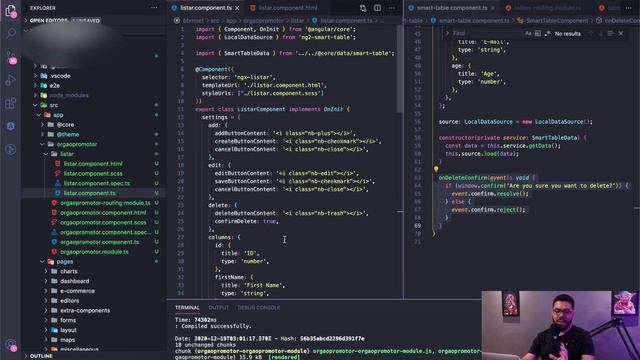The height and width of the screenshot is (360, 640).
Task: Close the Find widget
Action: [621, 33]
